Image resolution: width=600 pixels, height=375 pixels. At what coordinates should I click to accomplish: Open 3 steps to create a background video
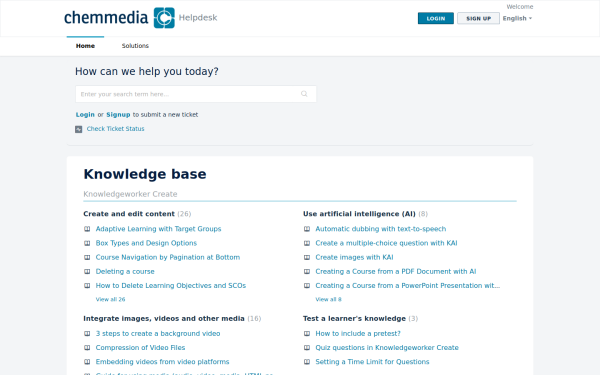(x=158, y=333)
